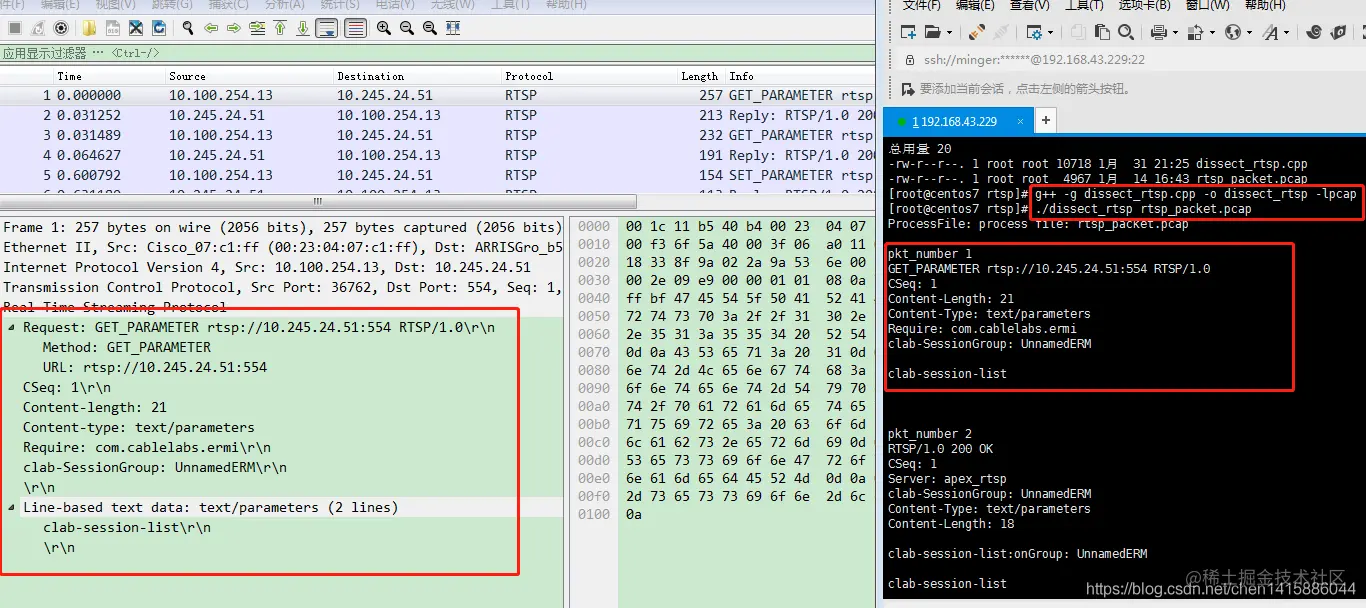Jump to last packet down-arrow icon
1366x608 pixels.
click(303, 28)
